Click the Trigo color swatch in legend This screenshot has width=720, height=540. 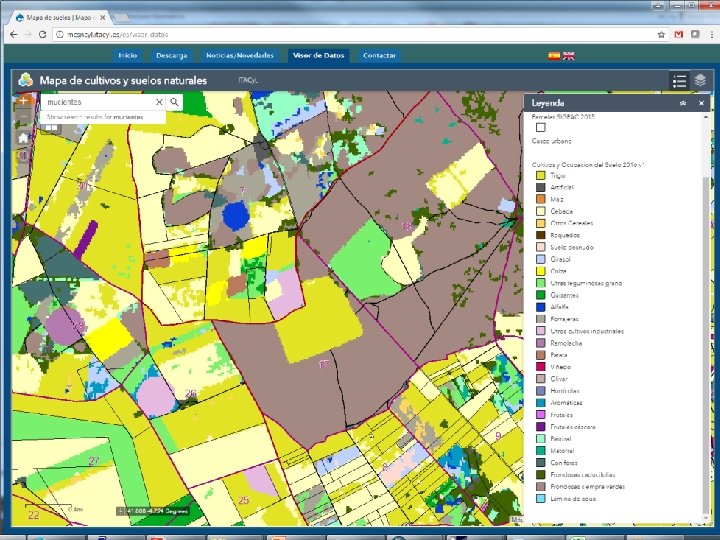point(540,175)
